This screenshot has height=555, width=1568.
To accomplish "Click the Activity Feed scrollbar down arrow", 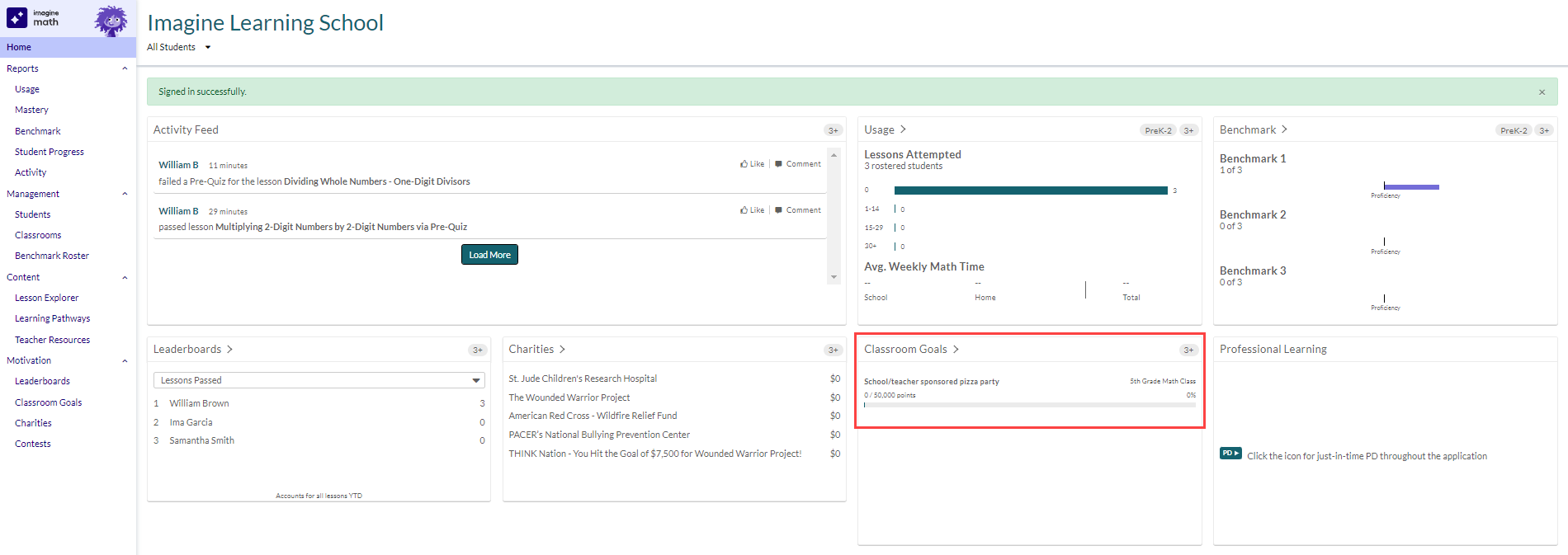I will 834,277.
